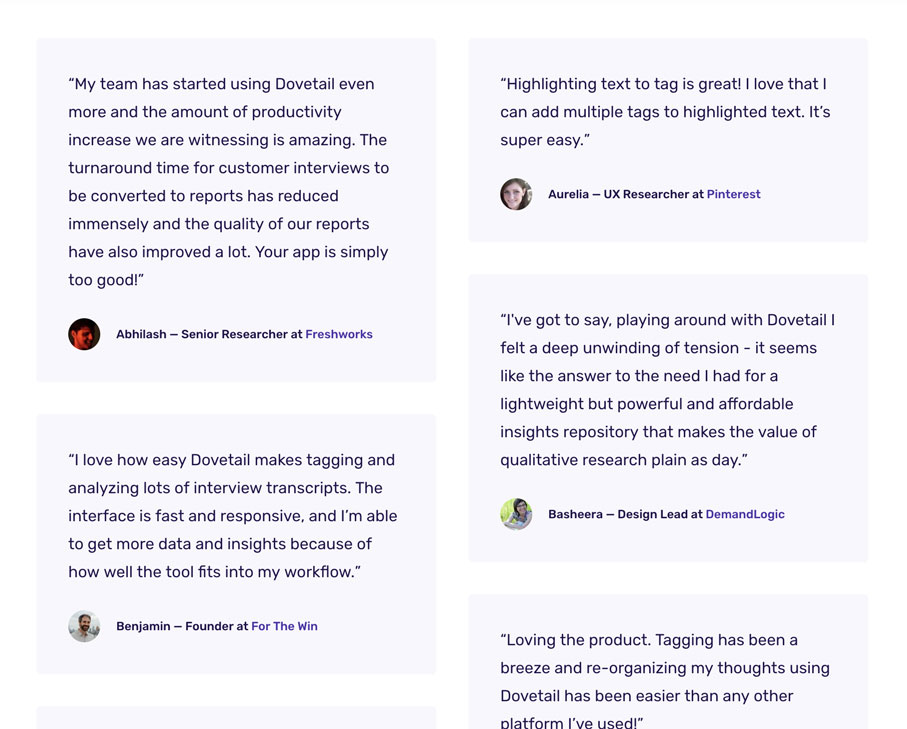Click Aurelia's profile avatar
This screenshot has height=729, width=907.
pos(516,194)
